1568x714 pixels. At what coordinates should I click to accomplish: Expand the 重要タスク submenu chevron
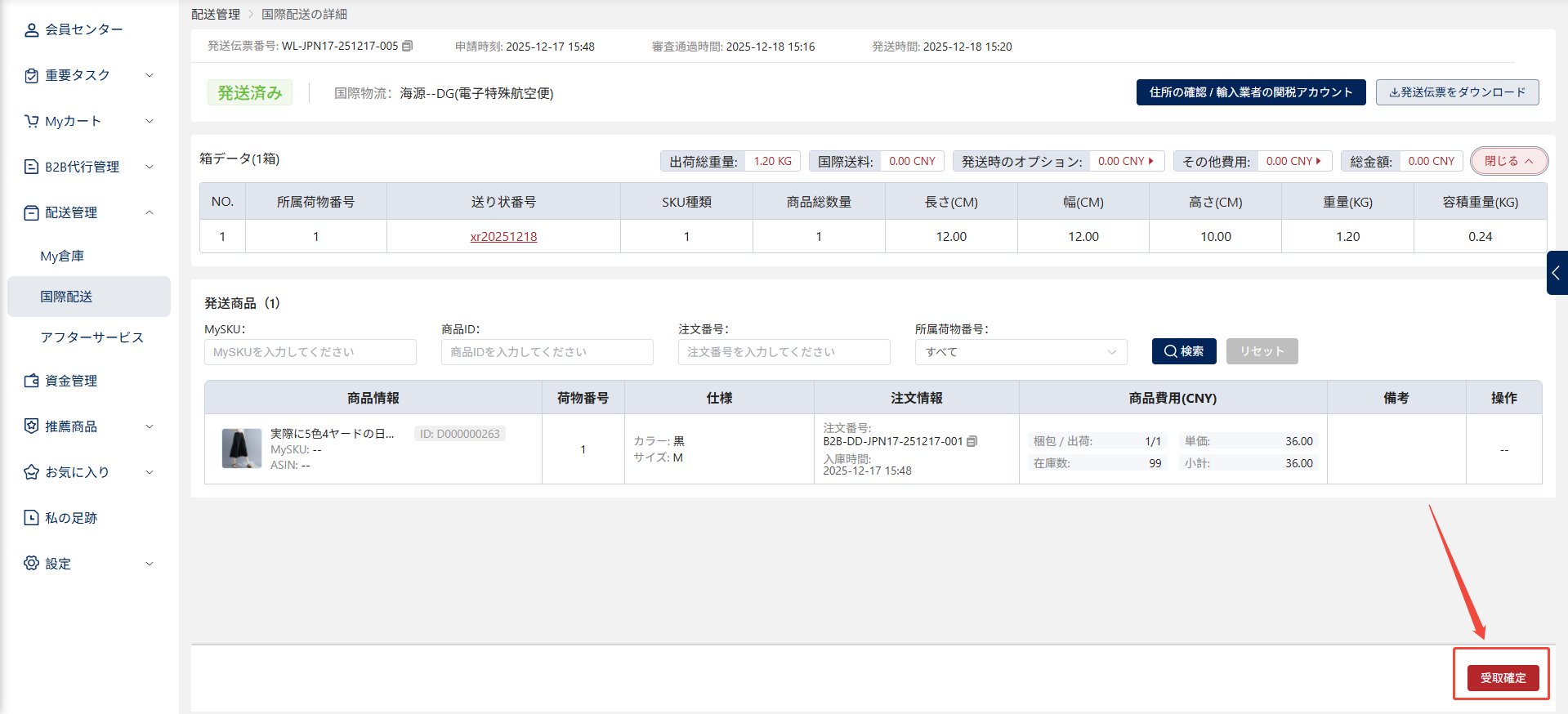150,75
